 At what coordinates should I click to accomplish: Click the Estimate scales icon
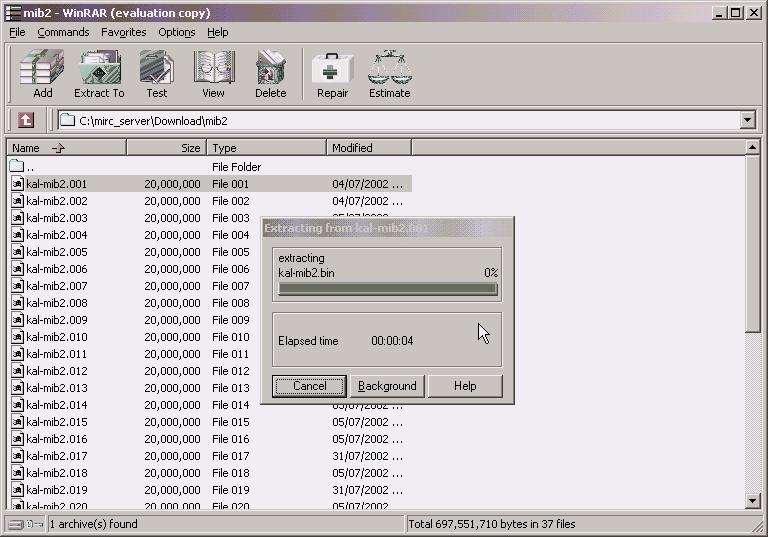click(390, 68)
